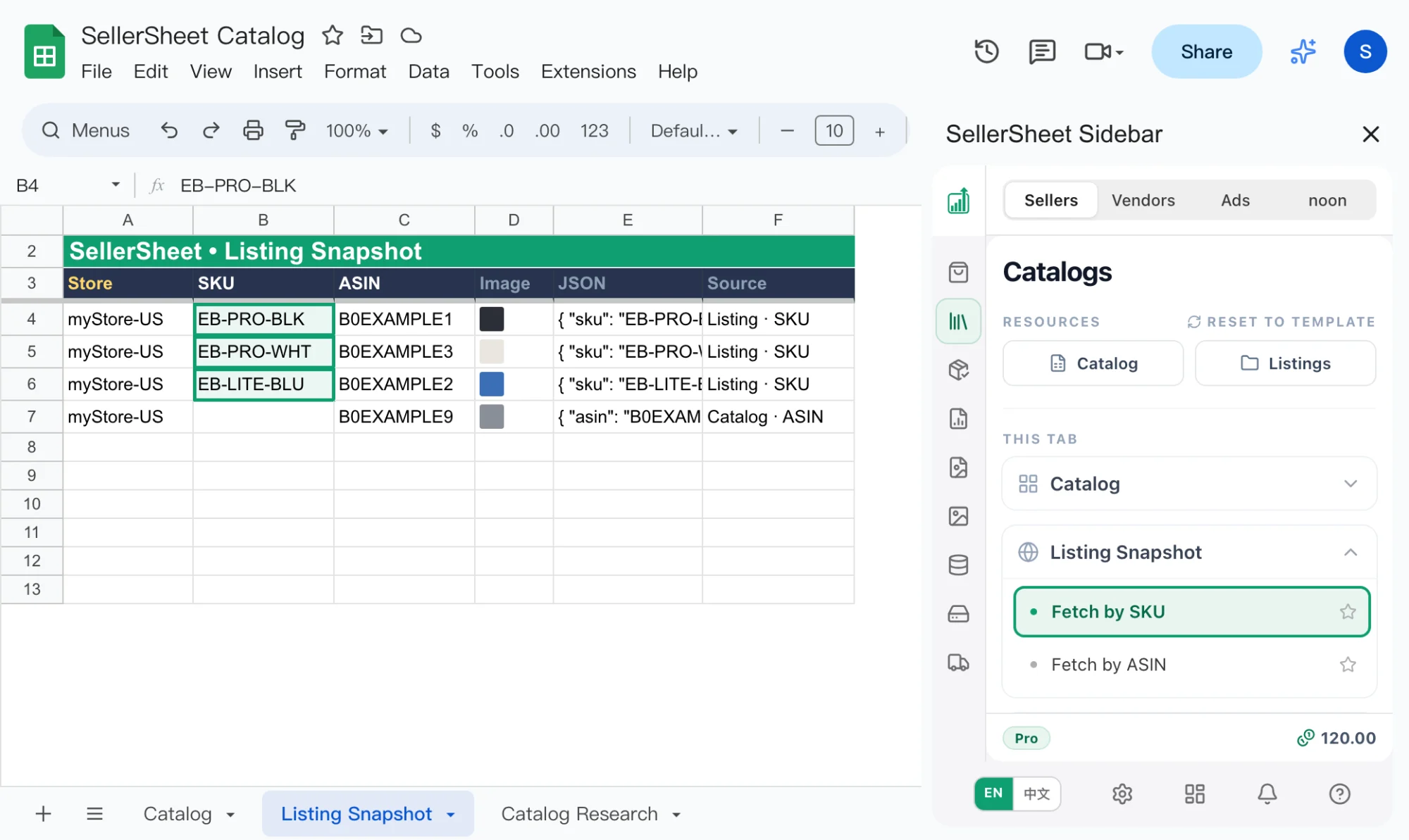Open the sidebar apps grid icon

pos(1195,794)
